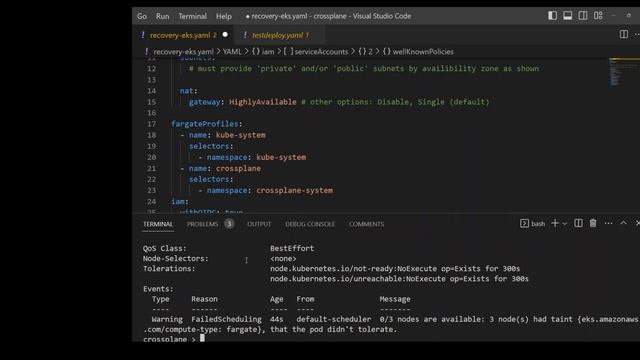Open the Go menu
The height and width of the screenshot is (360, 640).
coord(142,16)
